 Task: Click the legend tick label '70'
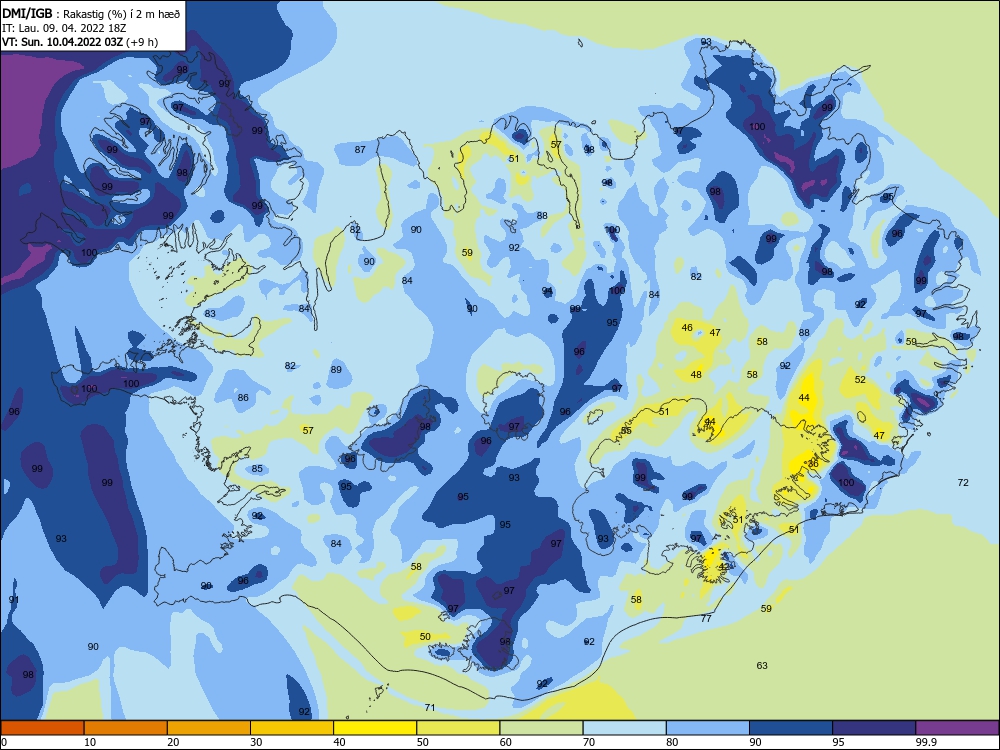[x=589, y=742]
